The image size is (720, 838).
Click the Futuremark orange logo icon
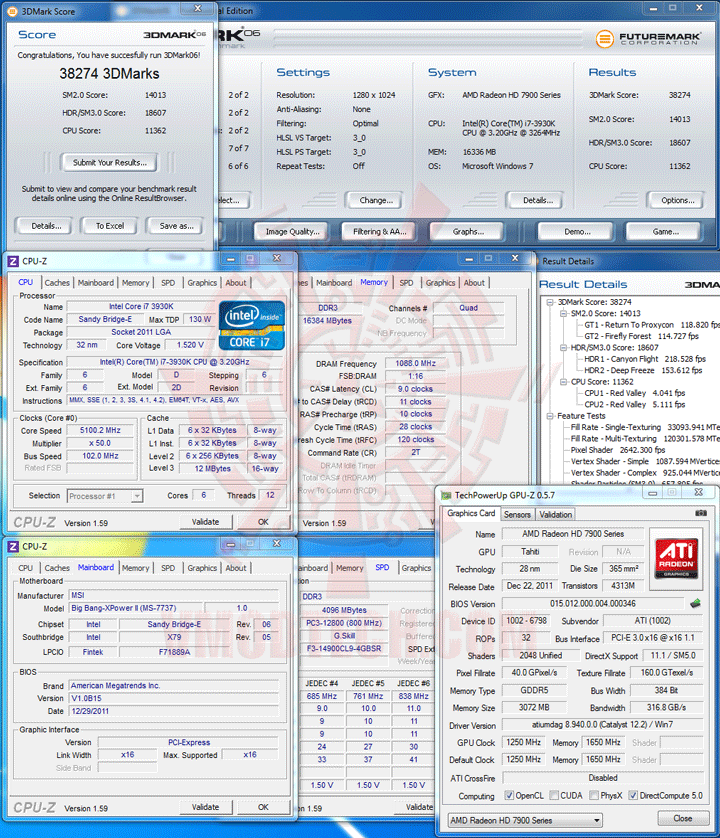tap(605, 38)
